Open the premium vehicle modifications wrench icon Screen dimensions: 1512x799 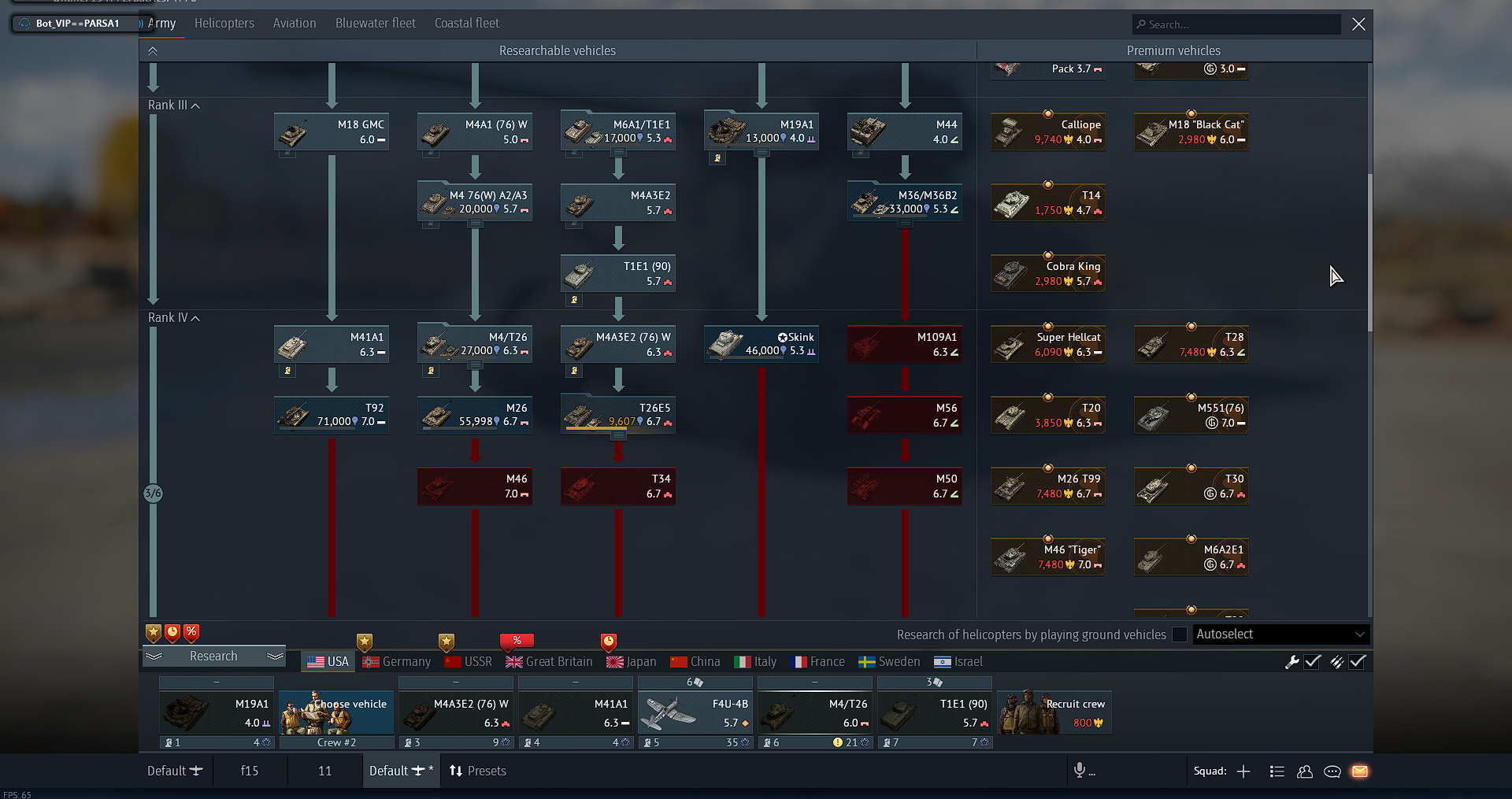point(1291,662)
